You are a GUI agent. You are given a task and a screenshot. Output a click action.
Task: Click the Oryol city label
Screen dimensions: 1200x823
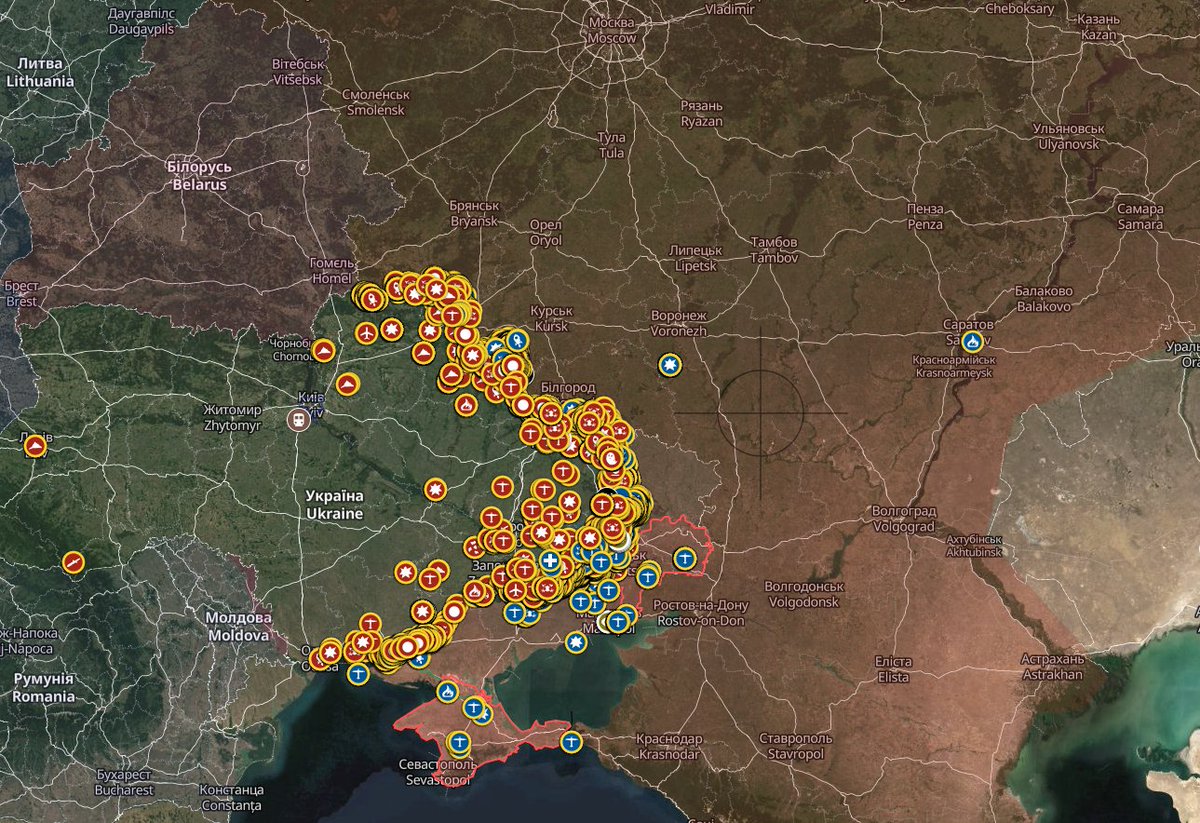(x=545, y=233)
